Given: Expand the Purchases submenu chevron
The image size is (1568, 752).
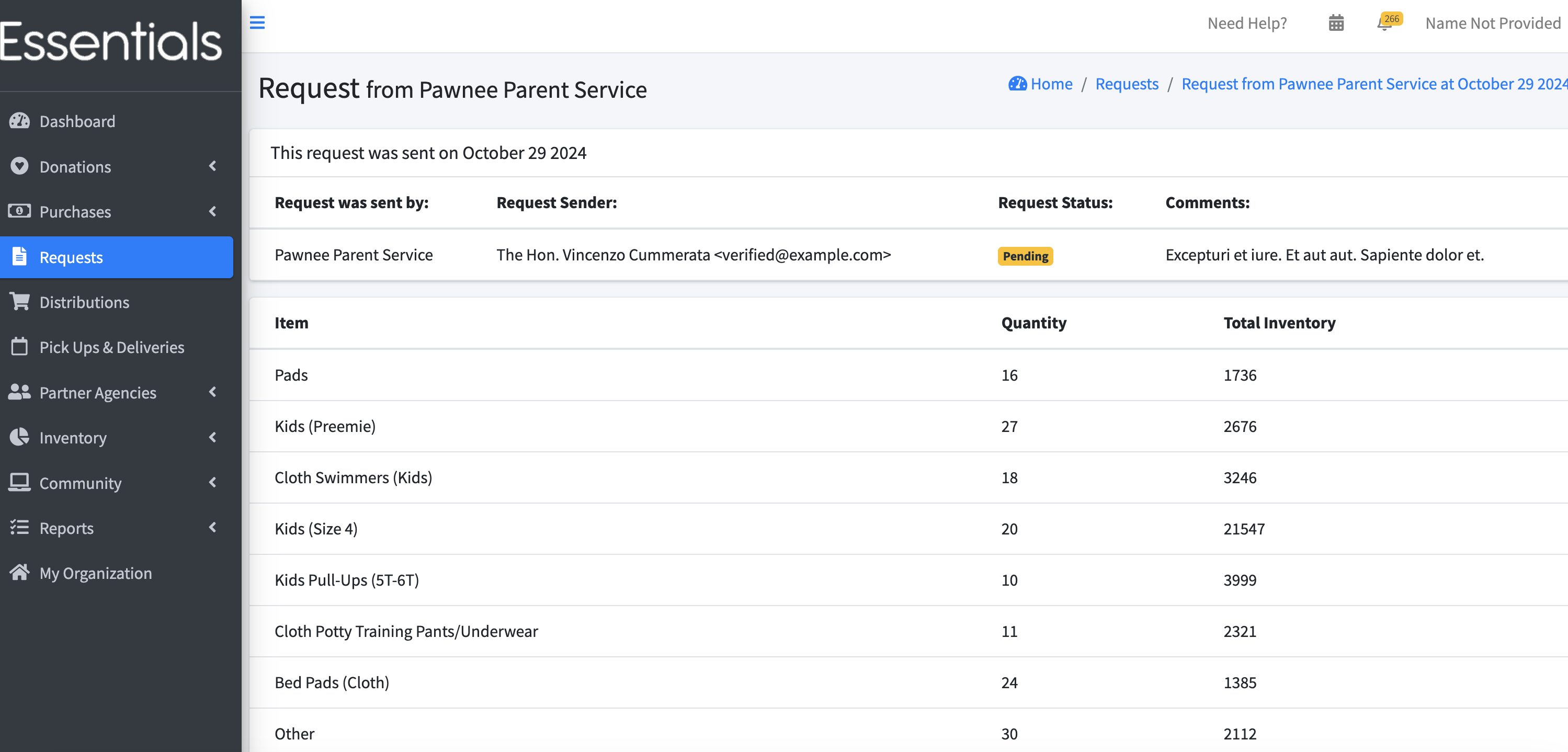Looking at the screenshot, I should pyautogui.click(x=212, y=211).
